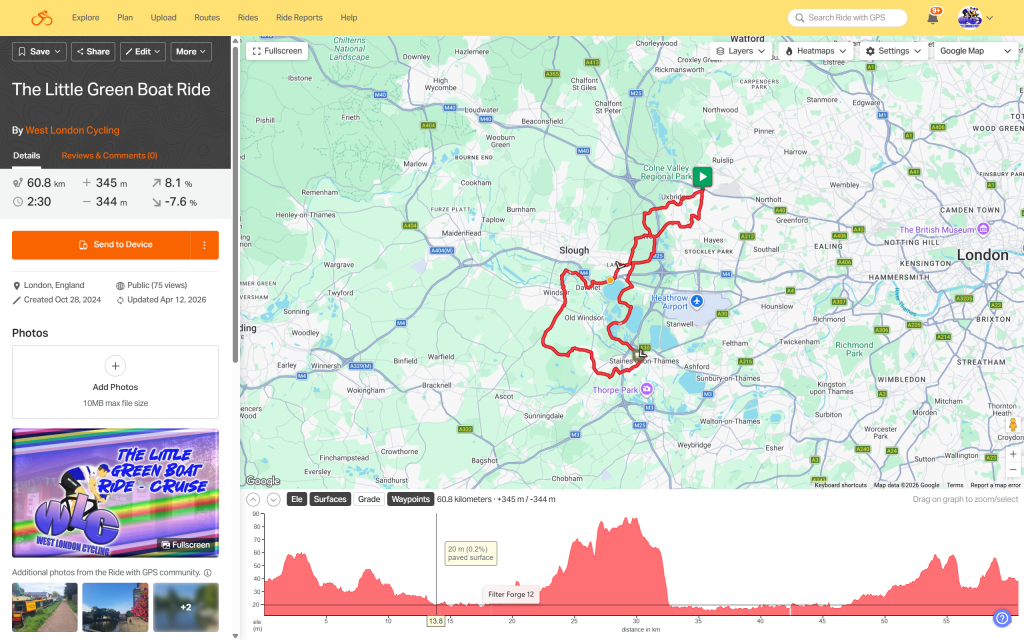
Task: Open the Routes menu
Action: tap(207, 18)
